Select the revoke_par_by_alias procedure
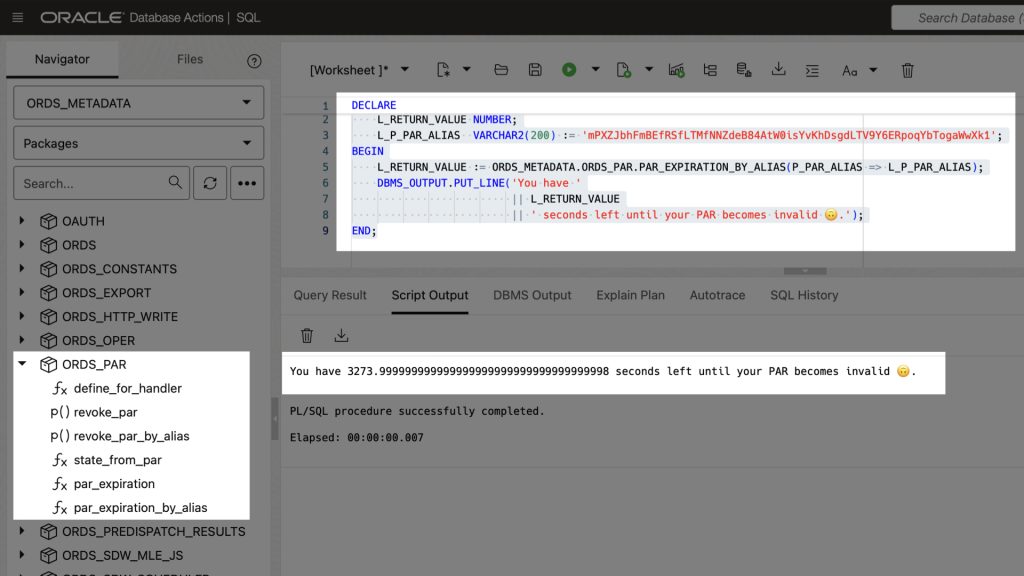Screen dimensions: 1024x576 (131, 436)
